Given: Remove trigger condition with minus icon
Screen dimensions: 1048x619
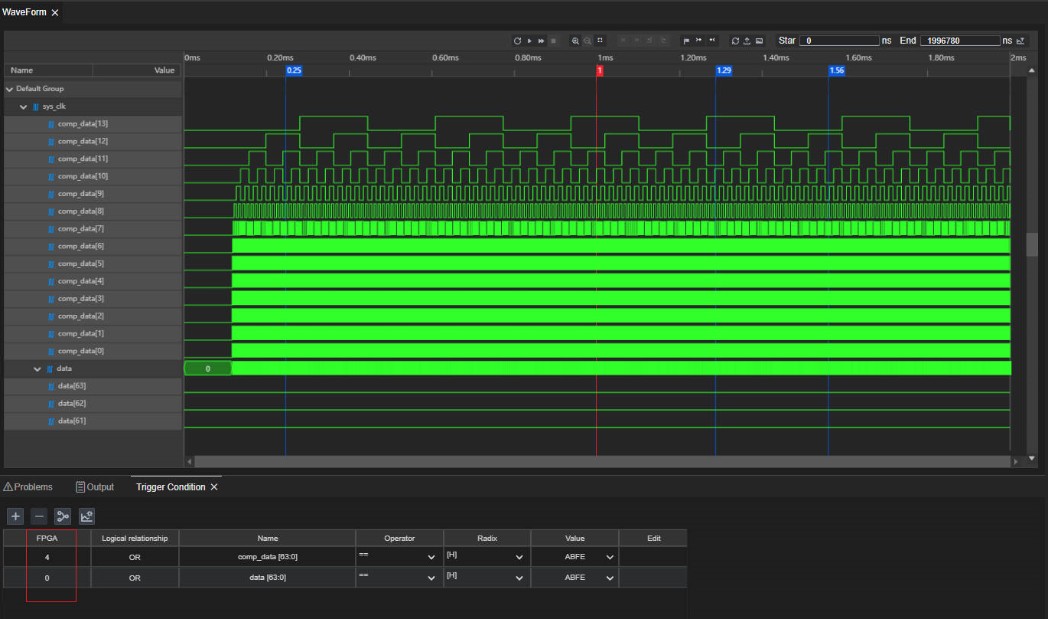Looking at the screenshot, I should pos(39,516).
